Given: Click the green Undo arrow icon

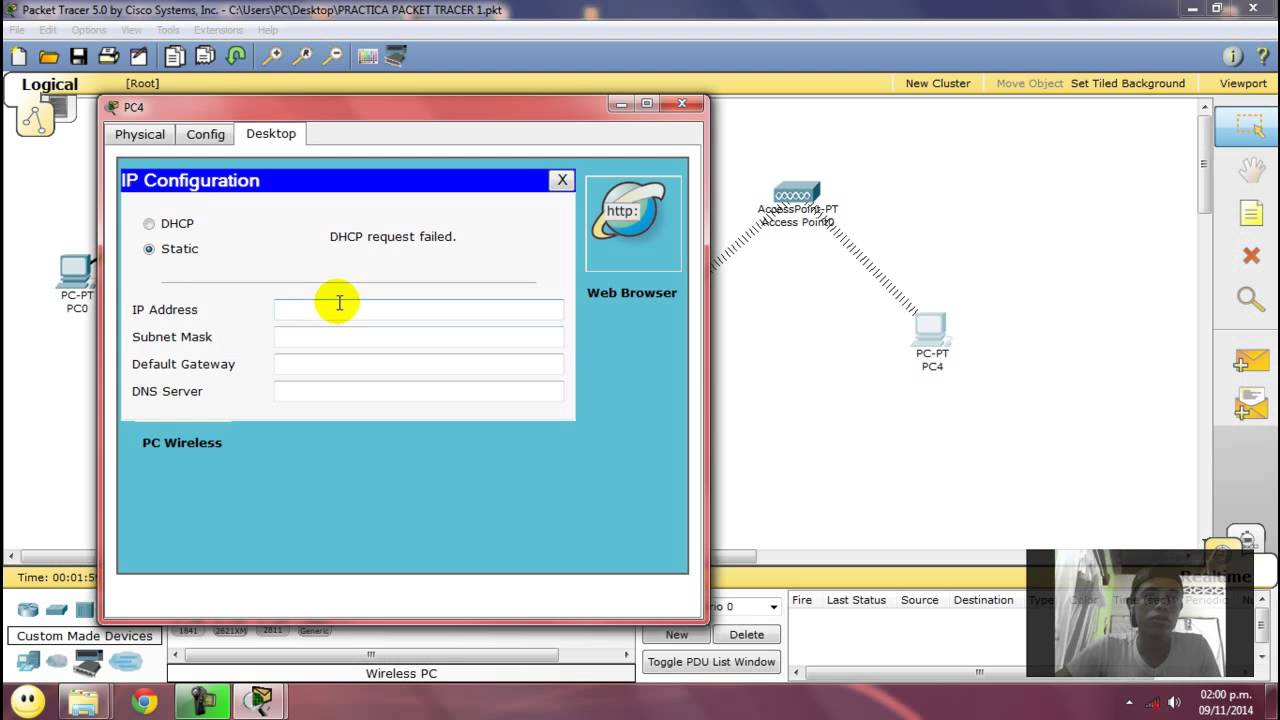Looking at the screenshot, I should coord(236,57).
